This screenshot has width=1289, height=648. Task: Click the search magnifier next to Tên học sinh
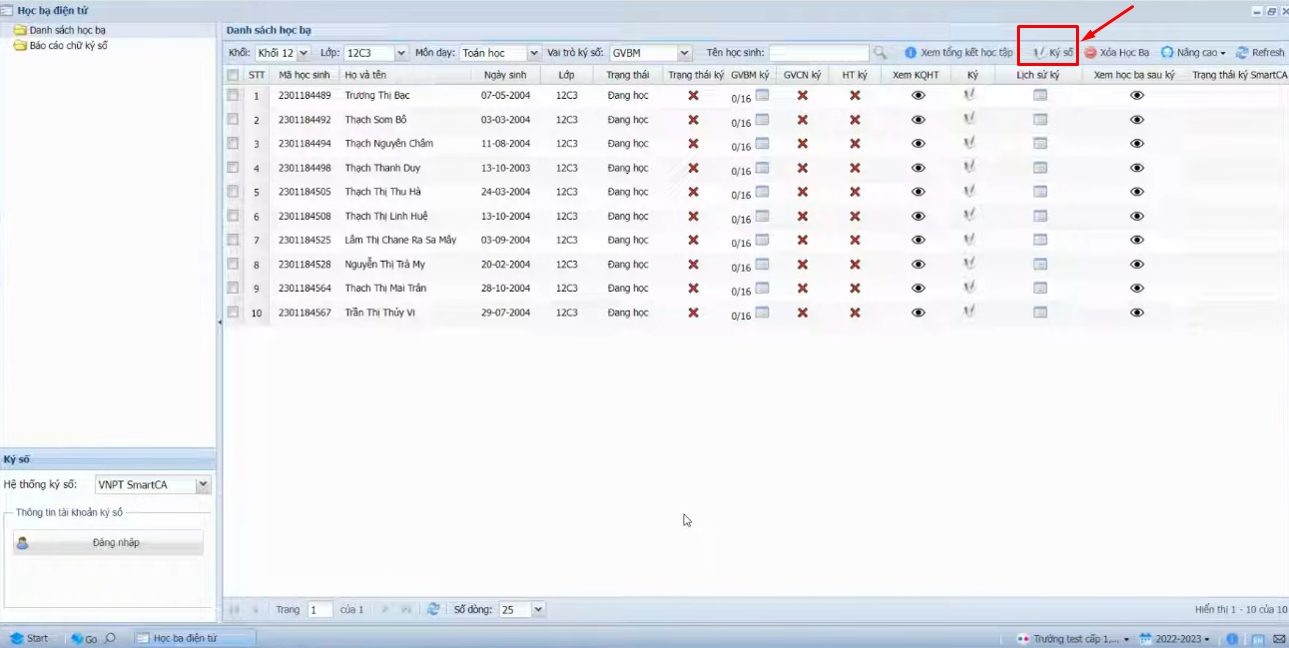click(880, 52)
